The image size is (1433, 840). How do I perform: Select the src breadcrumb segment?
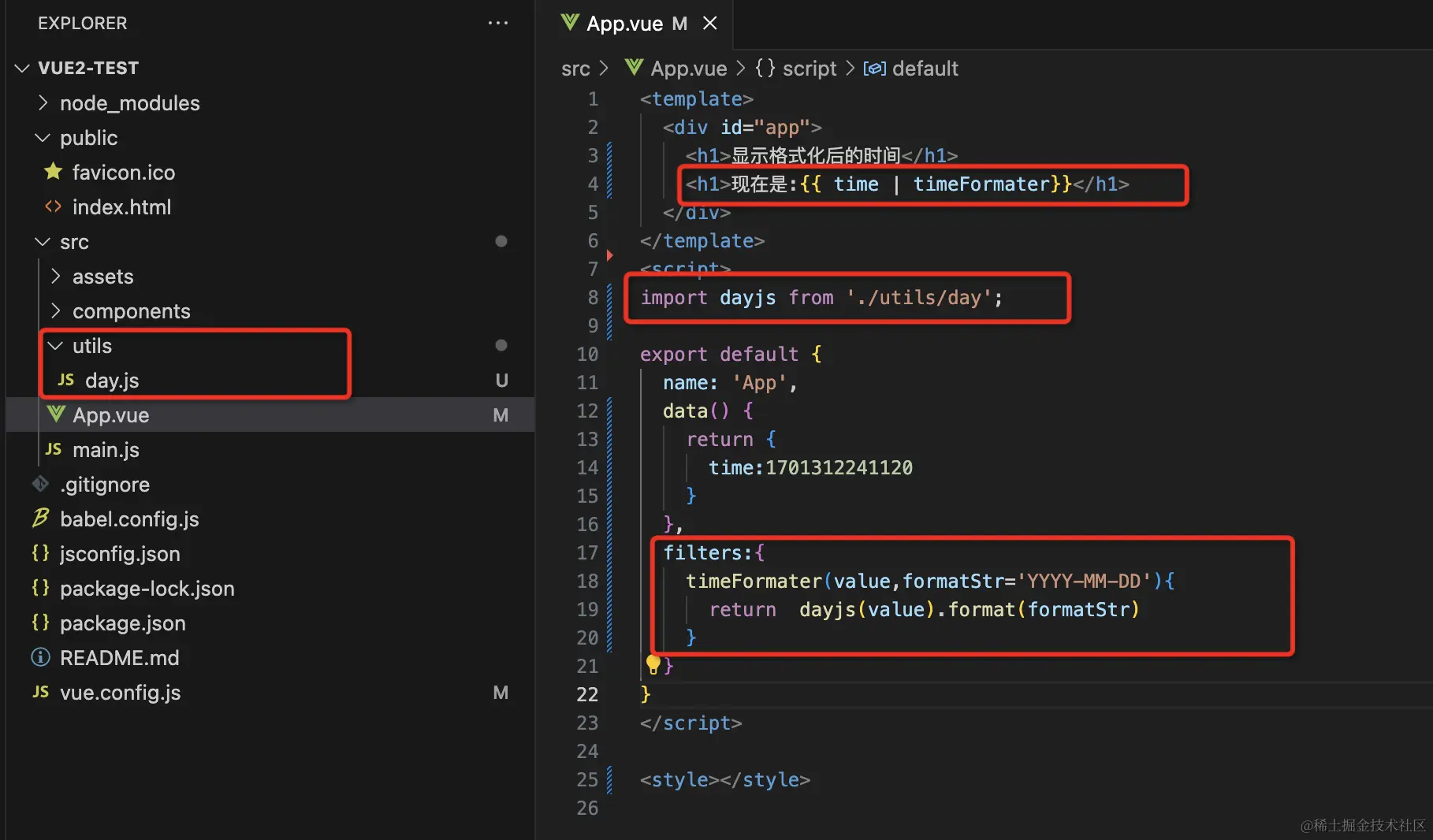coord(575,69)
